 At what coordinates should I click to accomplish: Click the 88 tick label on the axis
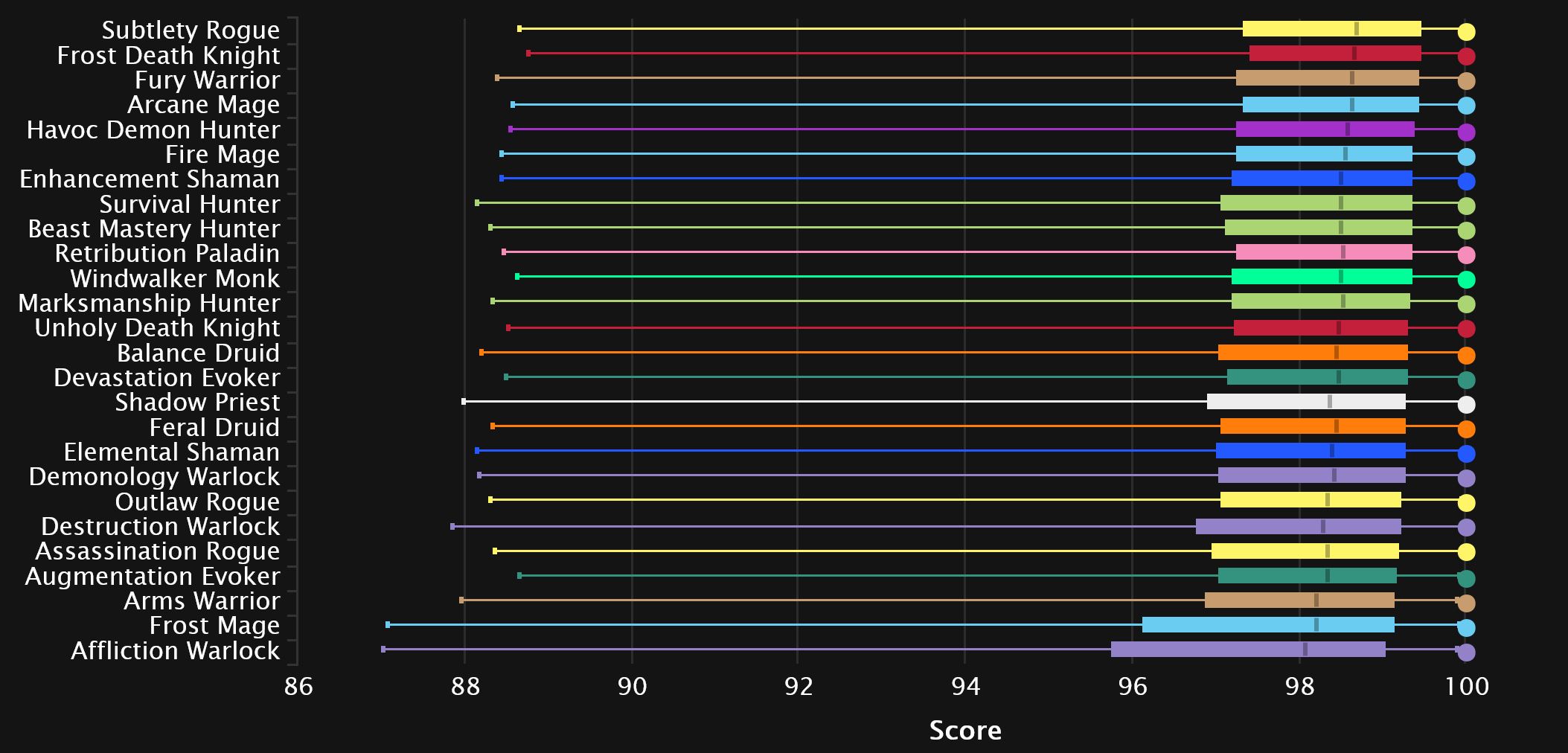[x=465, y=686]
